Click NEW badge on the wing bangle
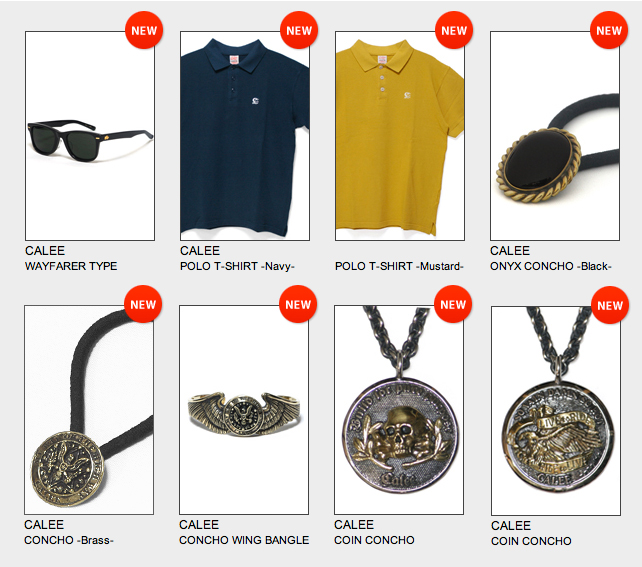 coord(298,304)
